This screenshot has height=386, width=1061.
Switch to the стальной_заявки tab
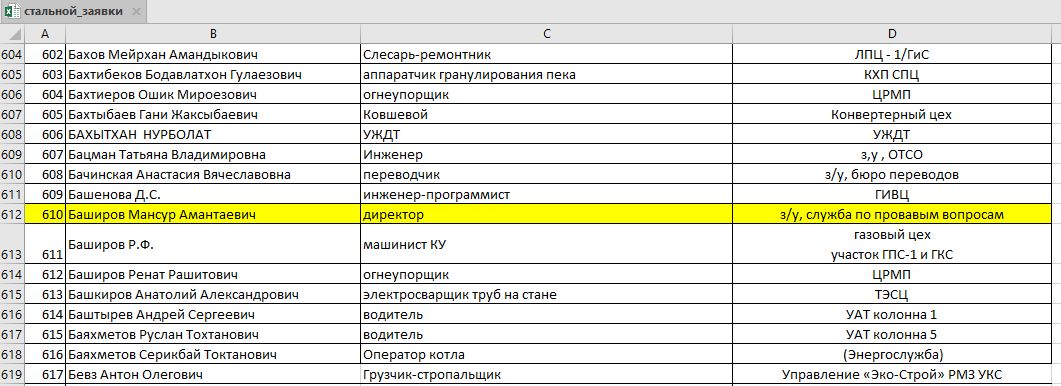click(x=73, y=12)
